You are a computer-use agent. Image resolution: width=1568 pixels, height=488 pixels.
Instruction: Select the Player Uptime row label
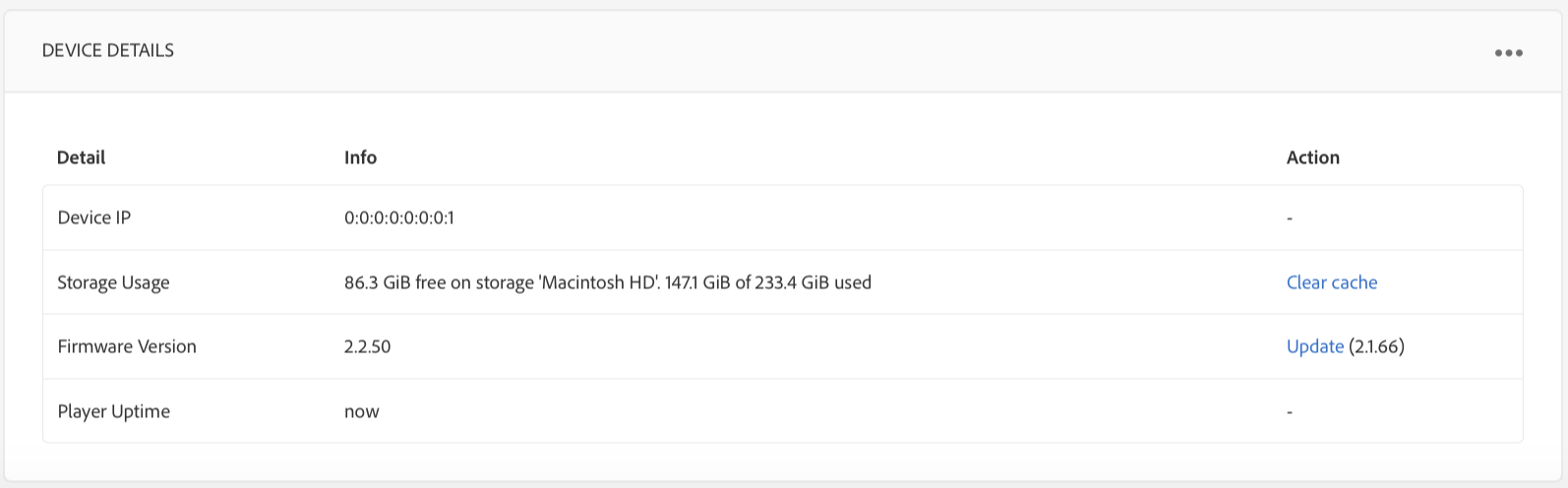(x=113, y=411)
